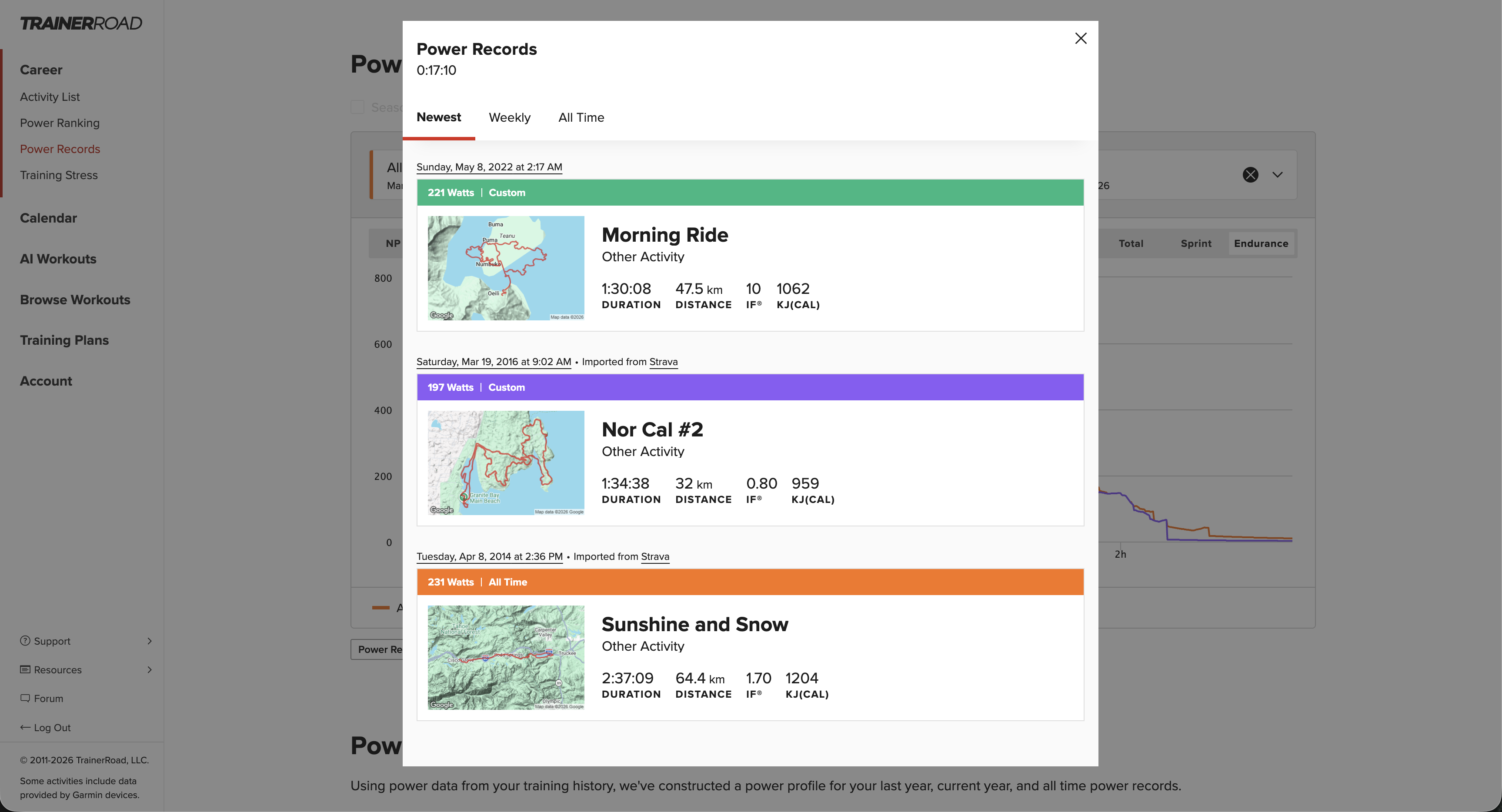Click the Tuesday, Apr 8, 2014 date link
Screen dimensions: 1502x812
(490, 557)
